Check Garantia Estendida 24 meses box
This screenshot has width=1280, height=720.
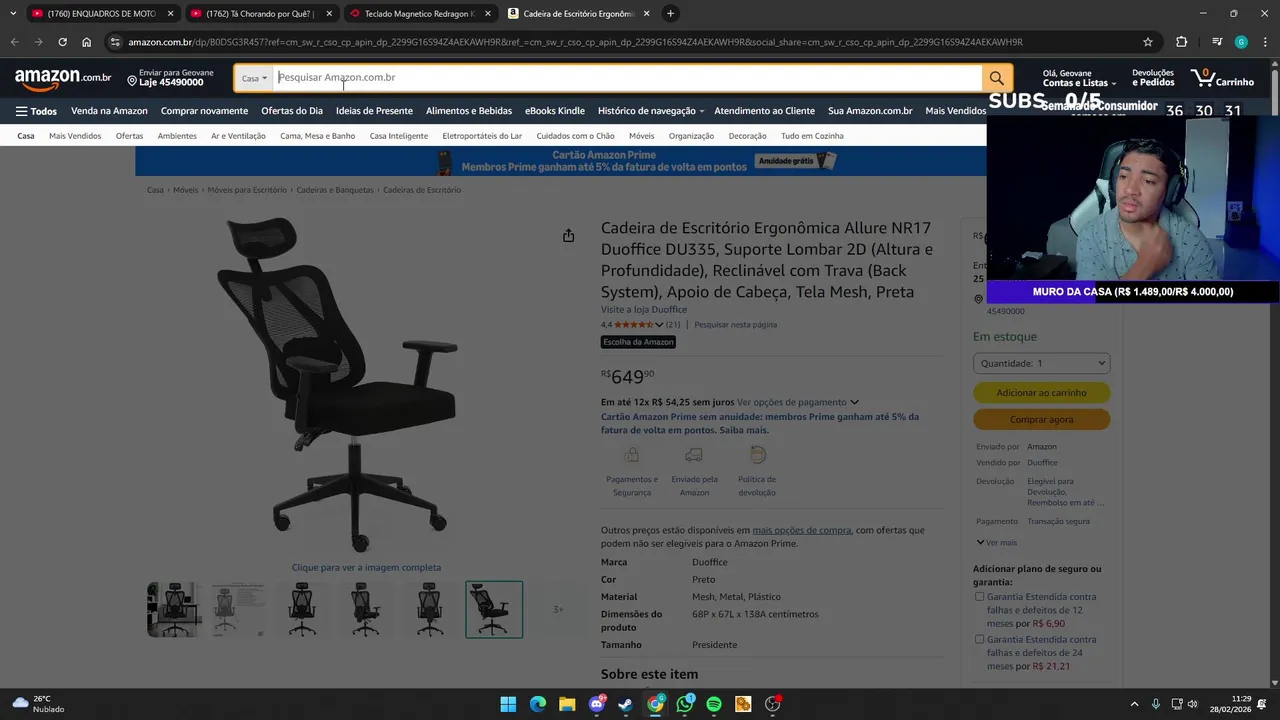980,640
